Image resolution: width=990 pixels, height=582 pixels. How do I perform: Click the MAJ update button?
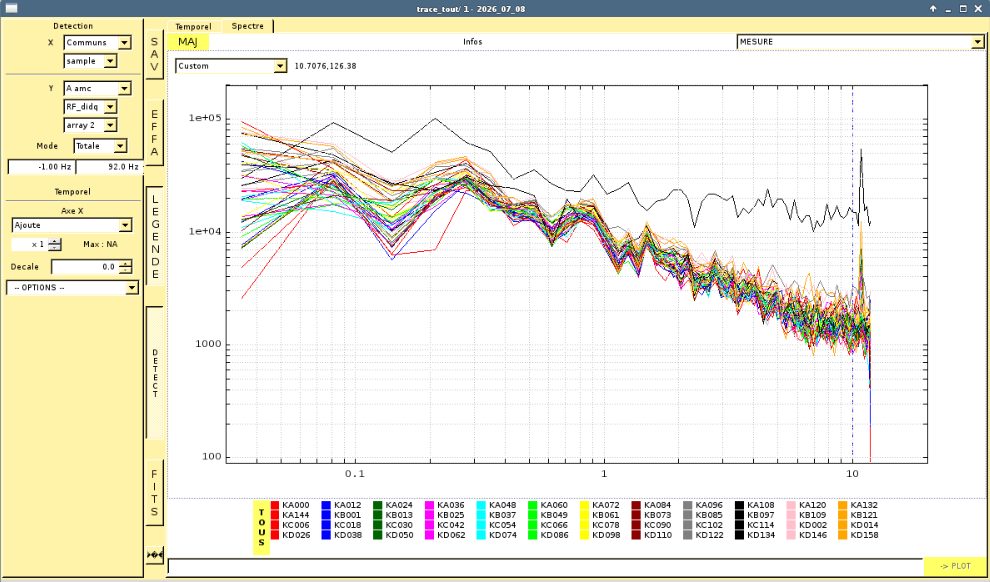click(188, 42)
